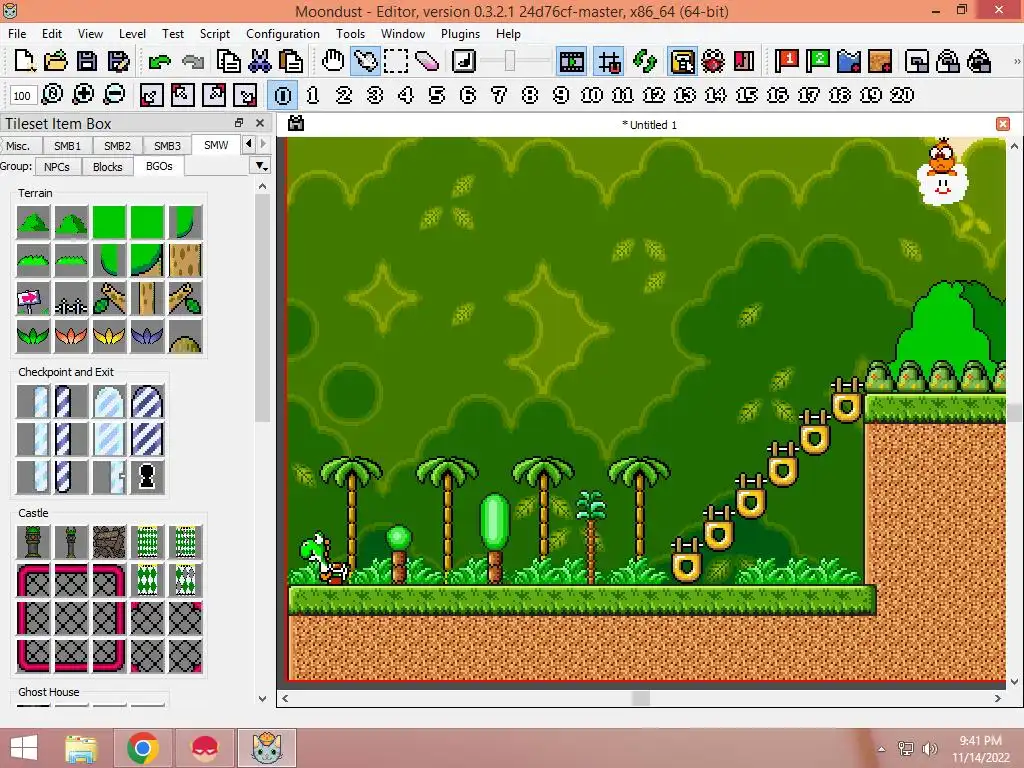1024x768 pixels.
Task: Open Chrome from the taskbar
Action: click(x=142, y=748)
